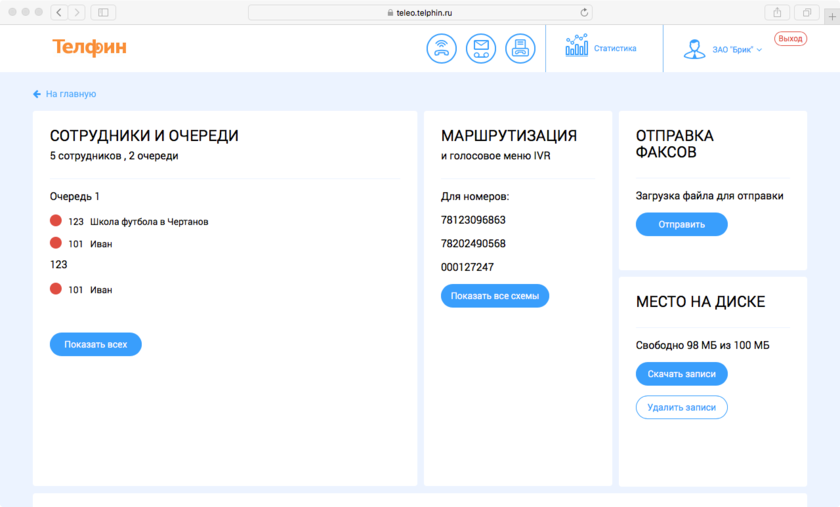Expand the ЗАО "Брик" account dropdown
The height and width of the screenshot is (507, 840).
coord(737,49)
